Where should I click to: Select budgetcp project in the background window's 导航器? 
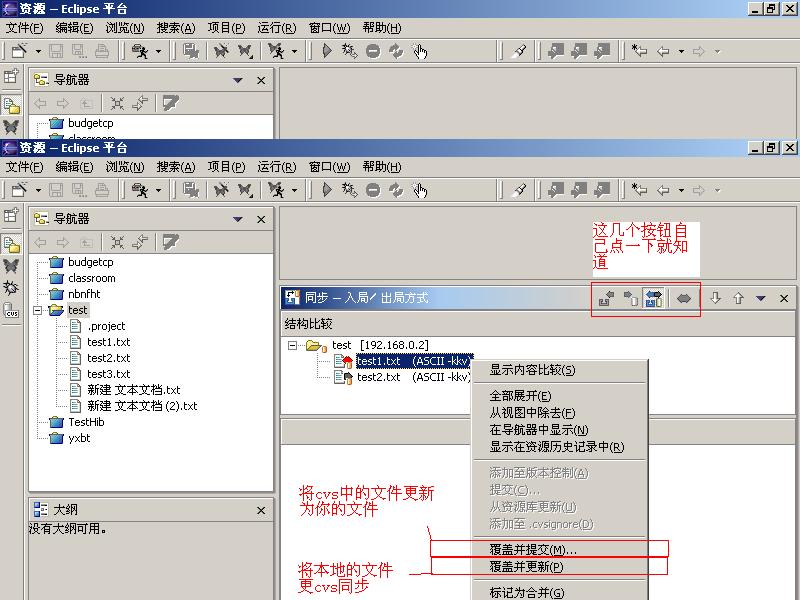click(x=90, y=123)
